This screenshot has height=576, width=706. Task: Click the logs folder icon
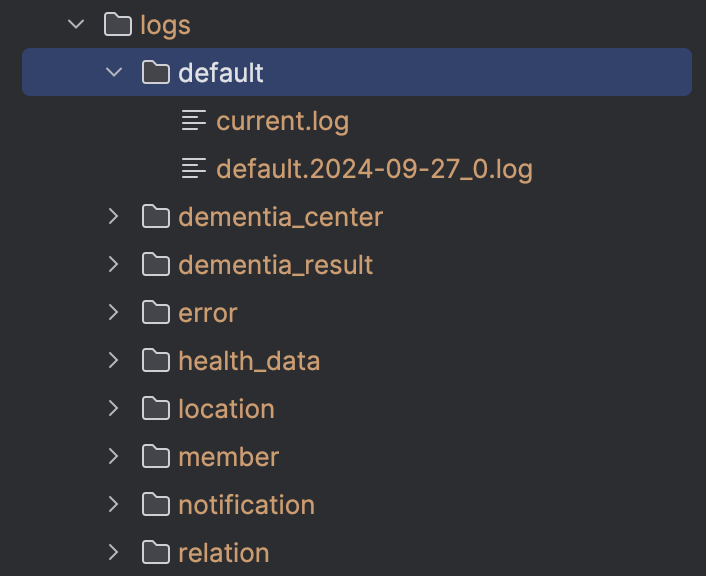click(x=118, y=24)
